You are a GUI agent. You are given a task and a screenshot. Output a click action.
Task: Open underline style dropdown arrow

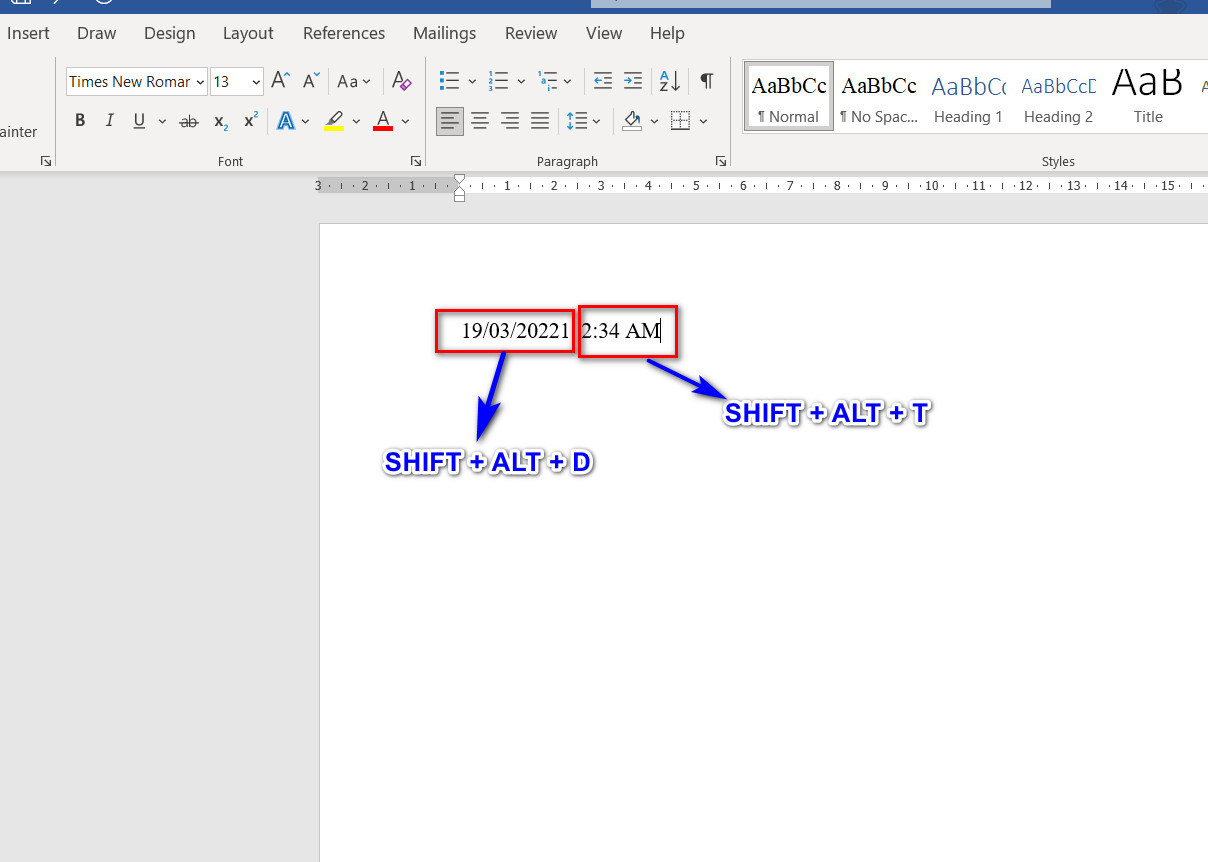162,122
